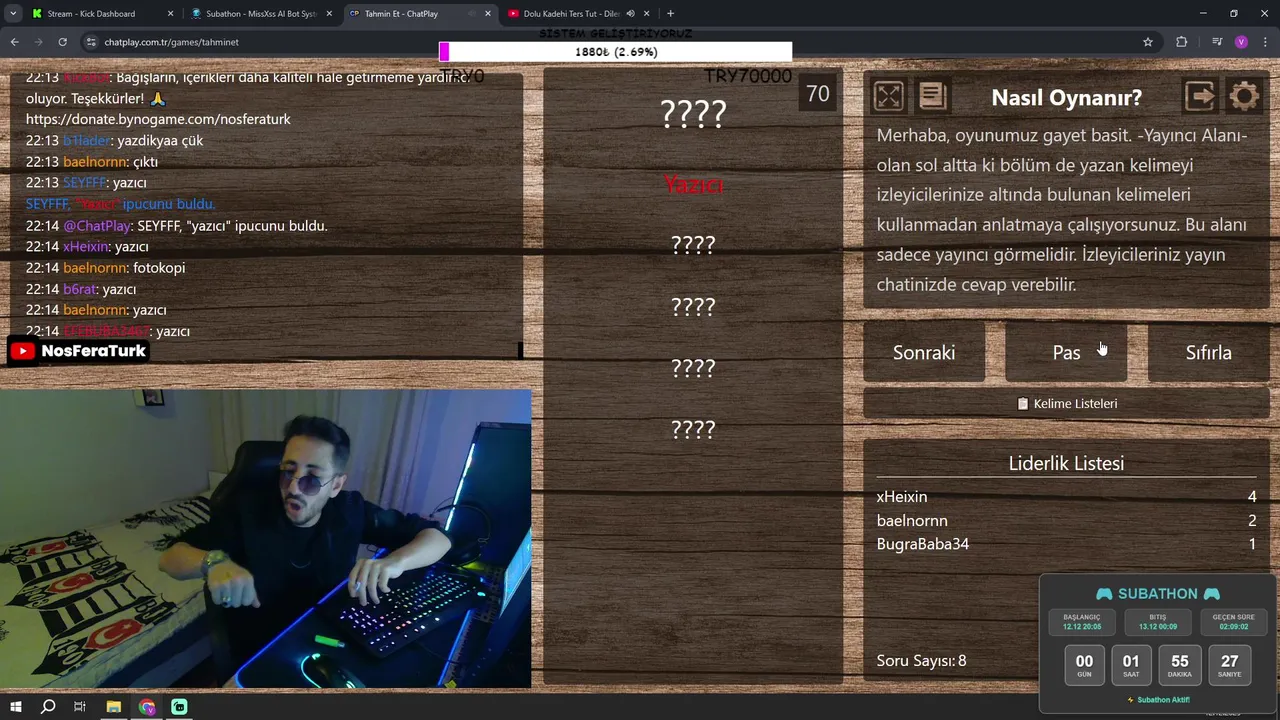Open the document notes icon beside fullscreen

932,96
